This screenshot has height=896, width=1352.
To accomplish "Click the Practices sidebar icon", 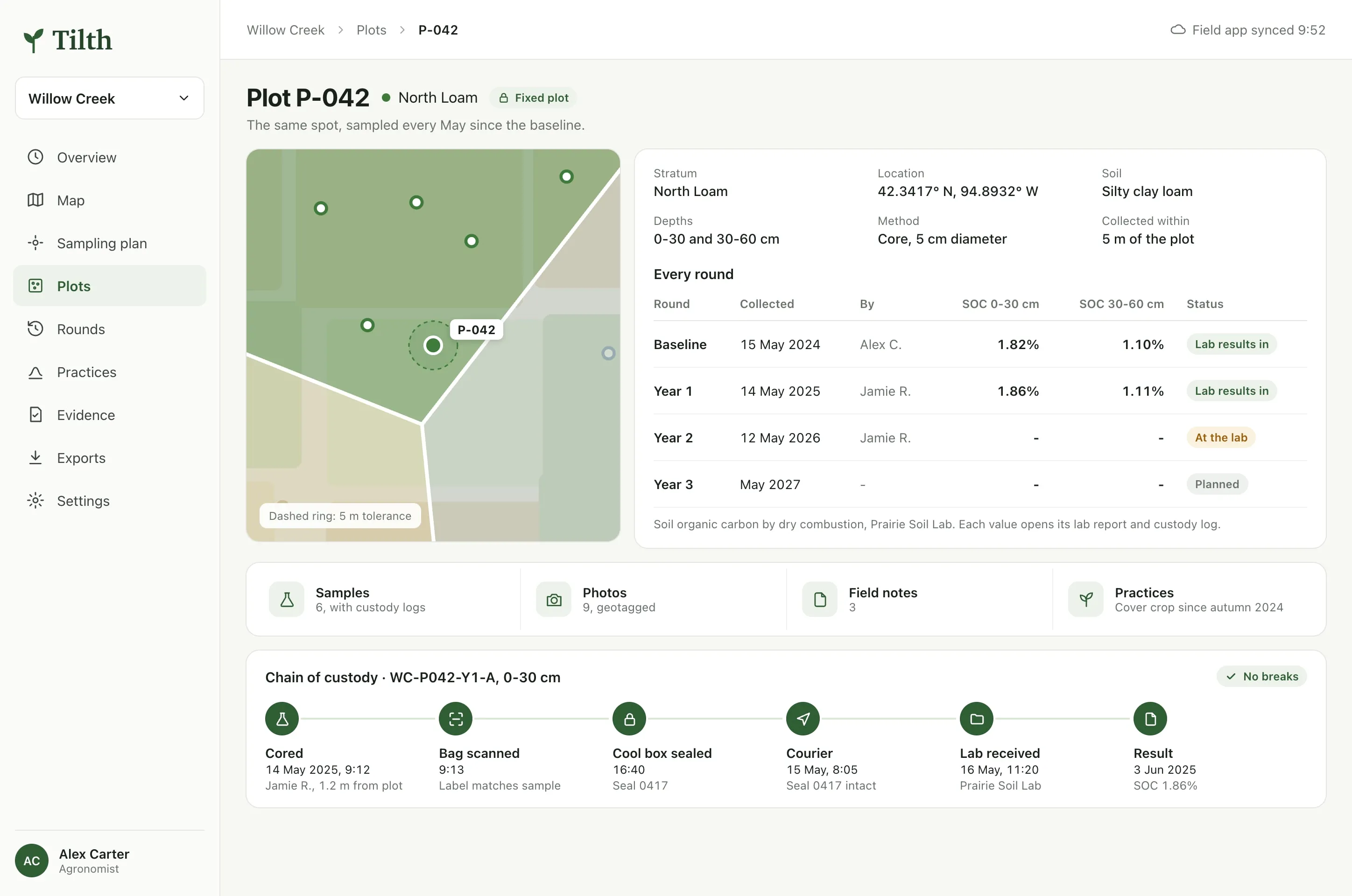I will click(x=35, y=372).
